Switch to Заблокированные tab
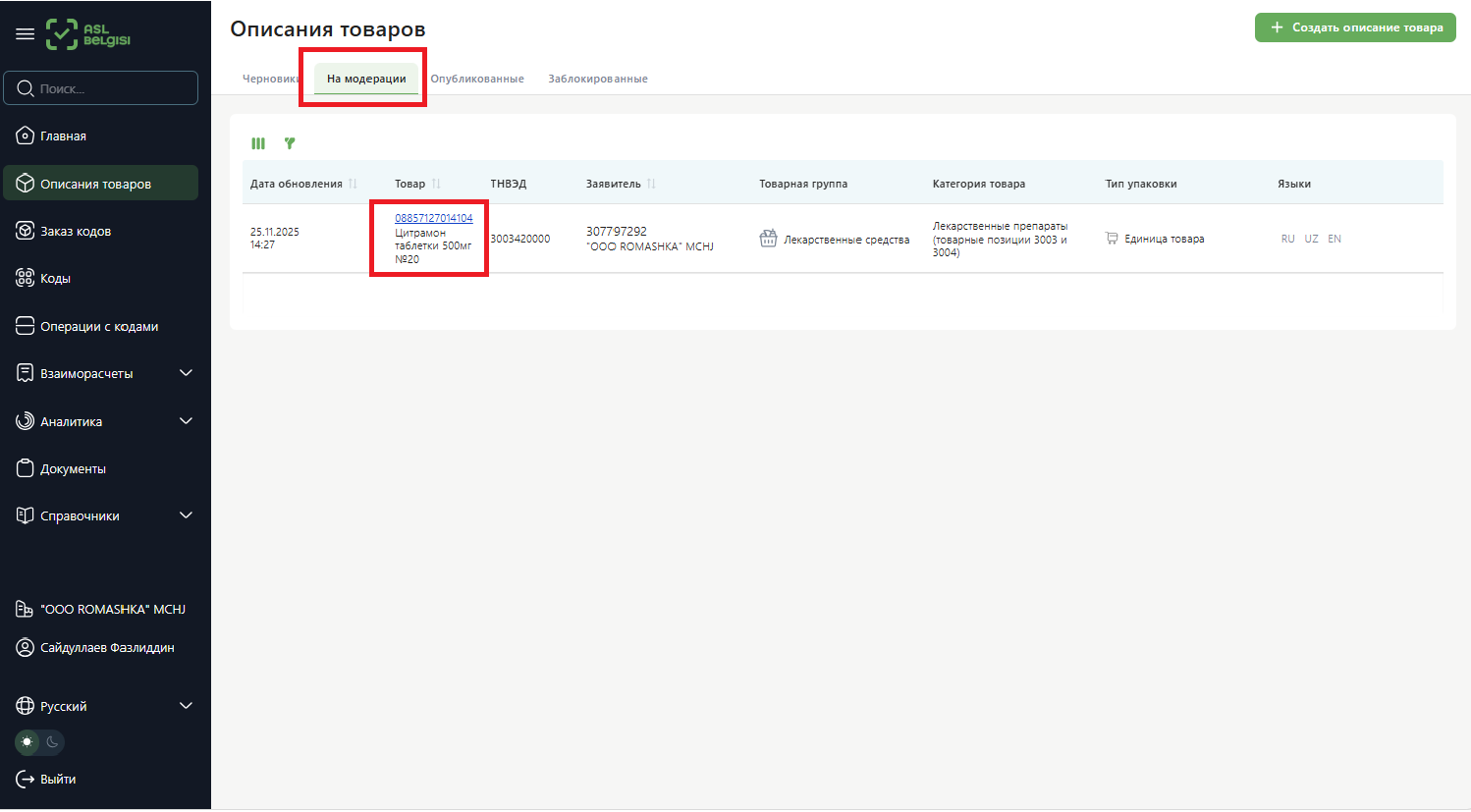 (597, 79)
